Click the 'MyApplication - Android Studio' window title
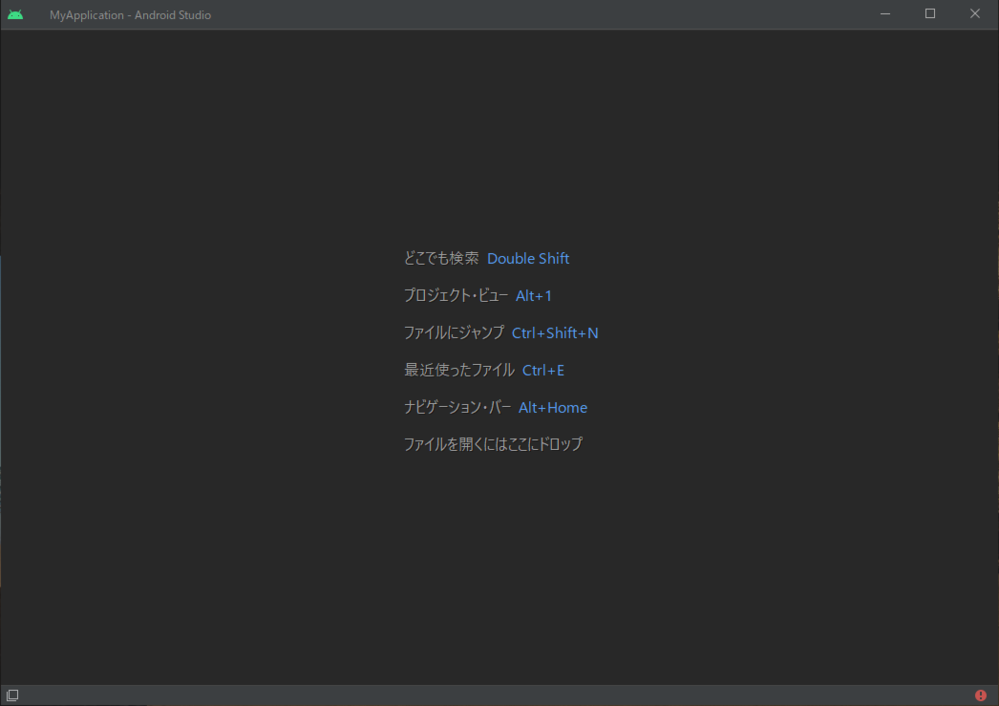Screen dimensions: 999x706 (130, 15)
